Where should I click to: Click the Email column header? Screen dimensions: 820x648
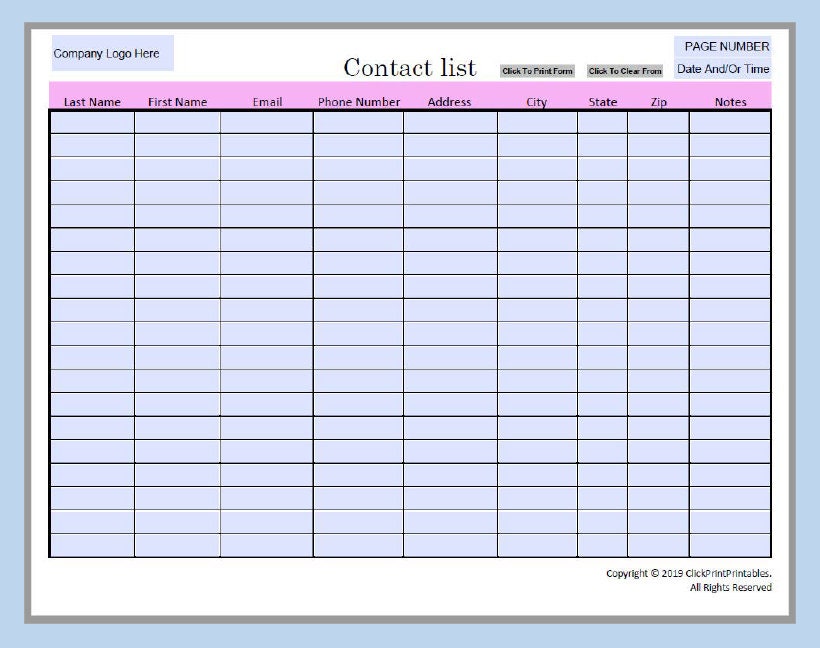click(267, 102)
